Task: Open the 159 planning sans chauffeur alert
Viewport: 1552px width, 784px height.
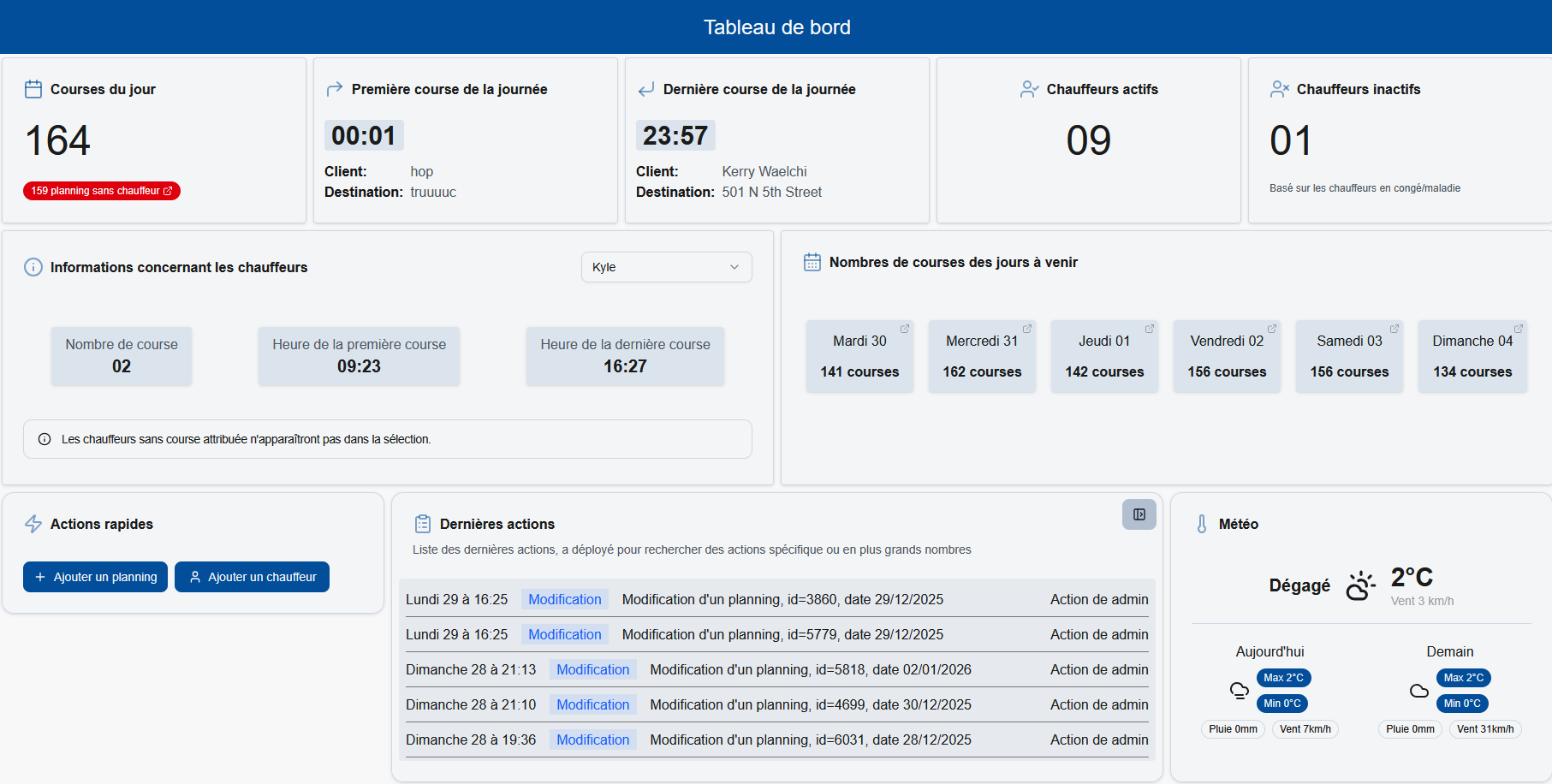Action: [101, 190]
